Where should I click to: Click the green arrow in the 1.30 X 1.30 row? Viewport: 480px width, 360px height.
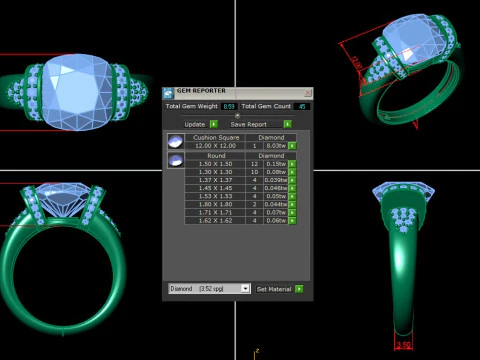tap(292, 172)
